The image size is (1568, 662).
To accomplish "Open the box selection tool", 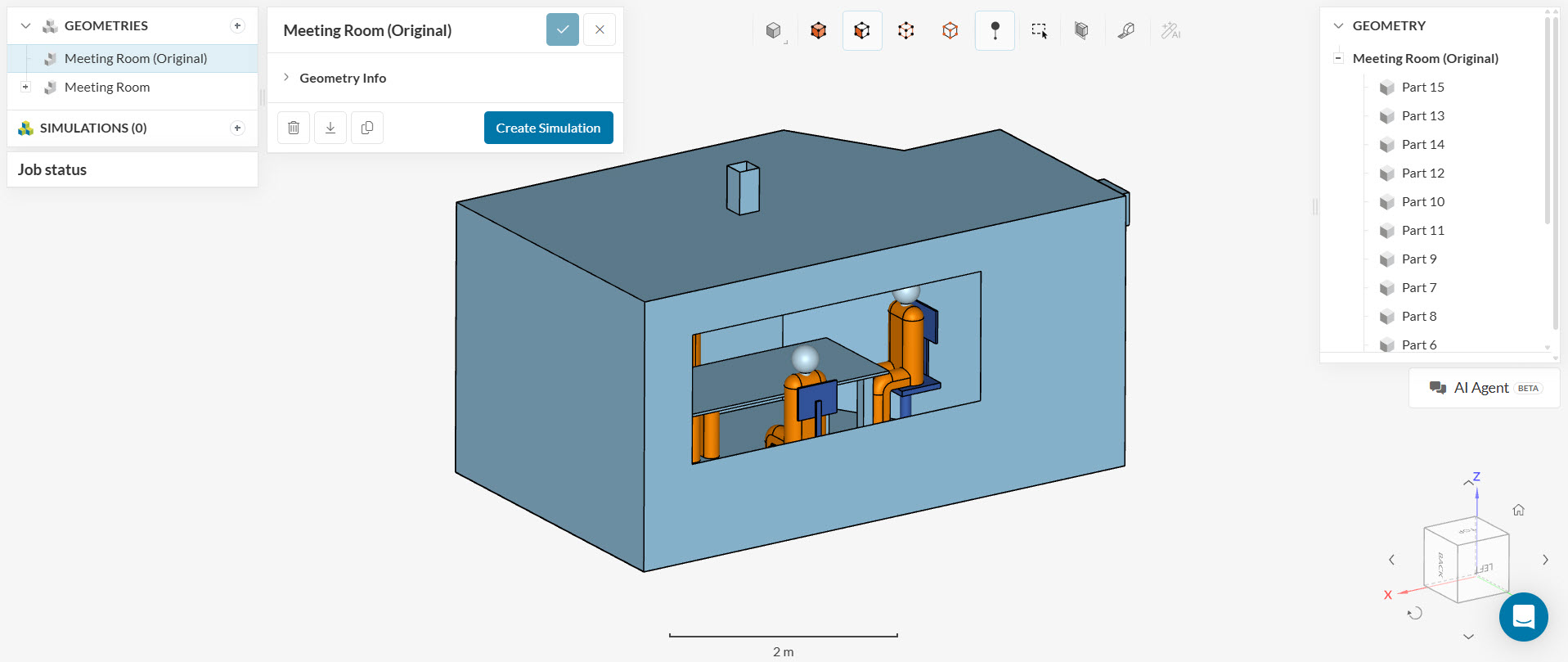I will tap(1039, 31).
